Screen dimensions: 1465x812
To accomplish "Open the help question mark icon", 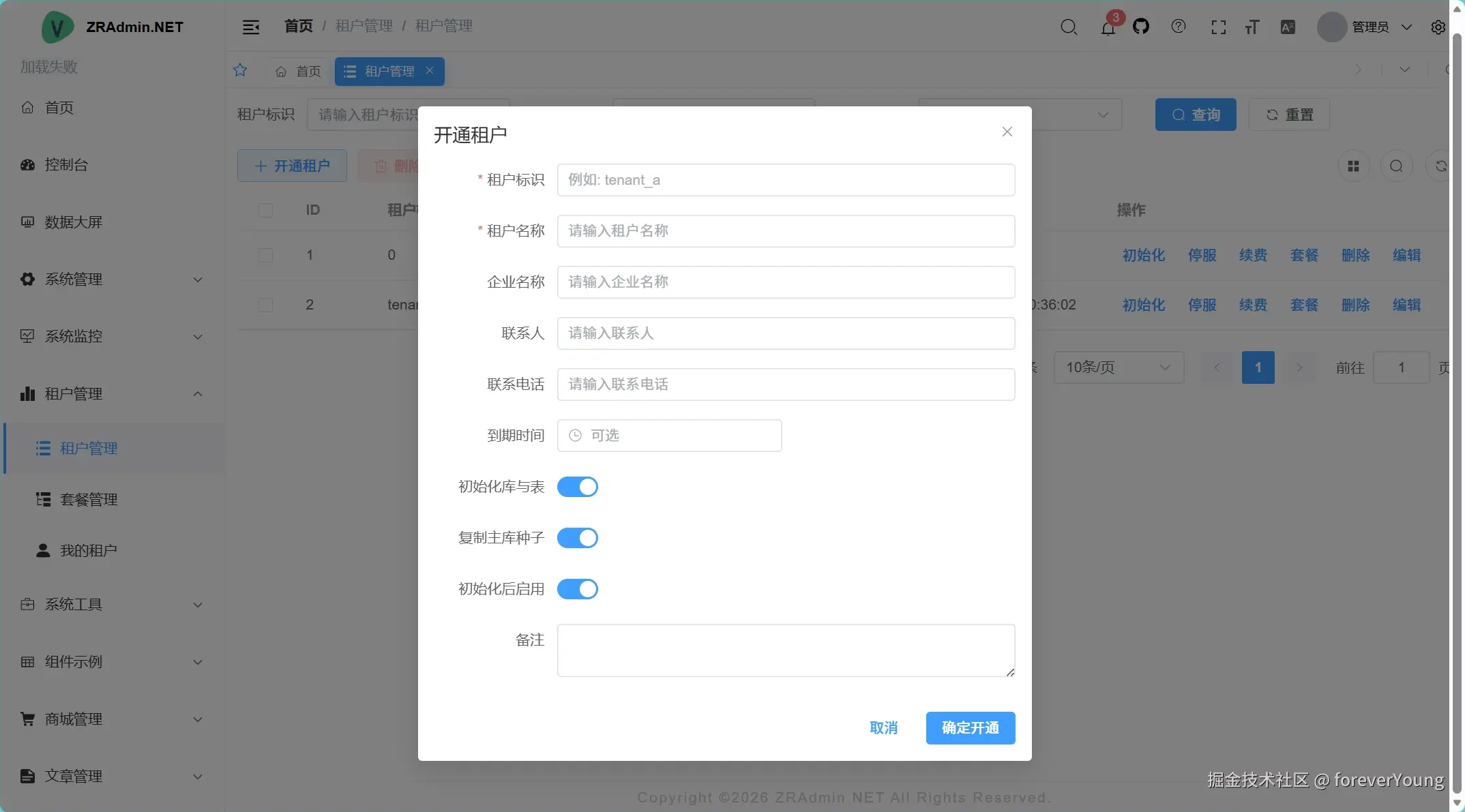I will coord(1179,27).
